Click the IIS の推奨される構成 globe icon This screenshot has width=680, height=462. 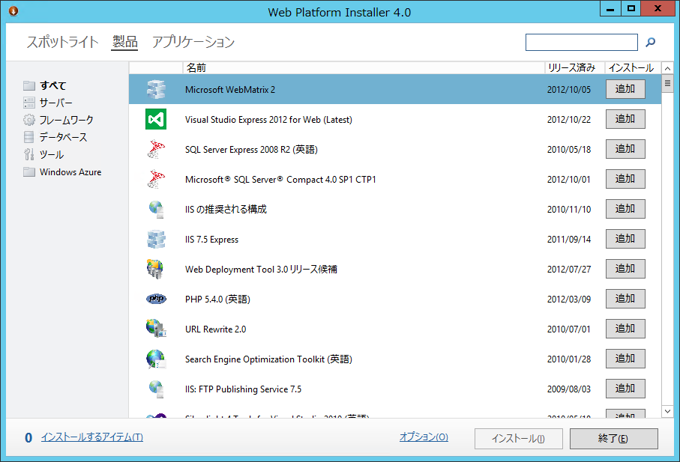pos(156,210)
